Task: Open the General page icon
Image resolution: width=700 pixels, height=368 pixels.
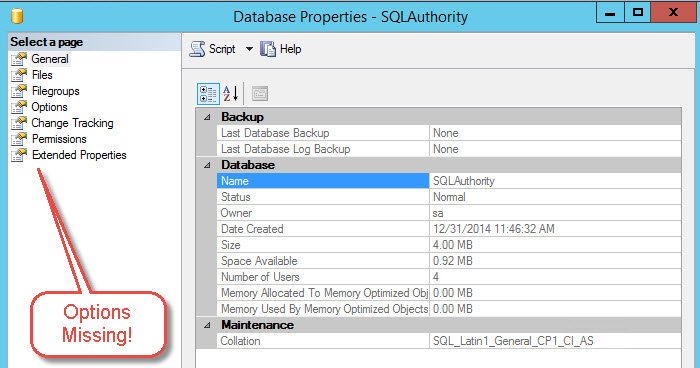Action: tap(19, 59)
